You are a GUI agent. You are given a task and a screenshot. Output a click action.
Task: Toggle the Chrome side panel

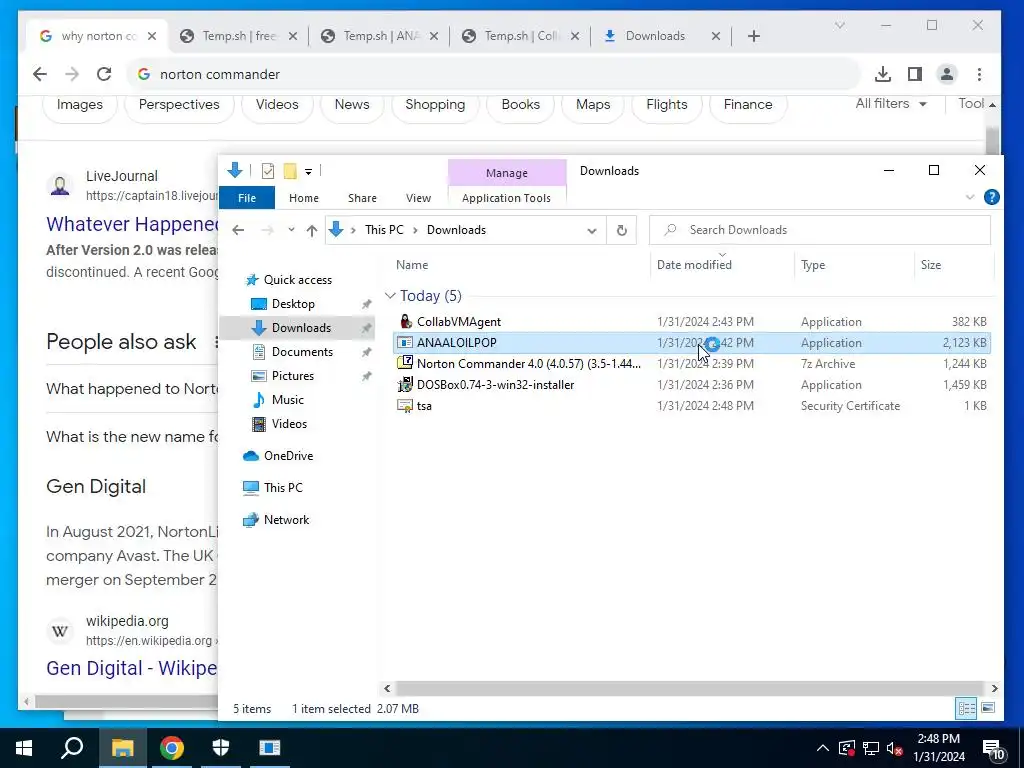click(915, 74)
